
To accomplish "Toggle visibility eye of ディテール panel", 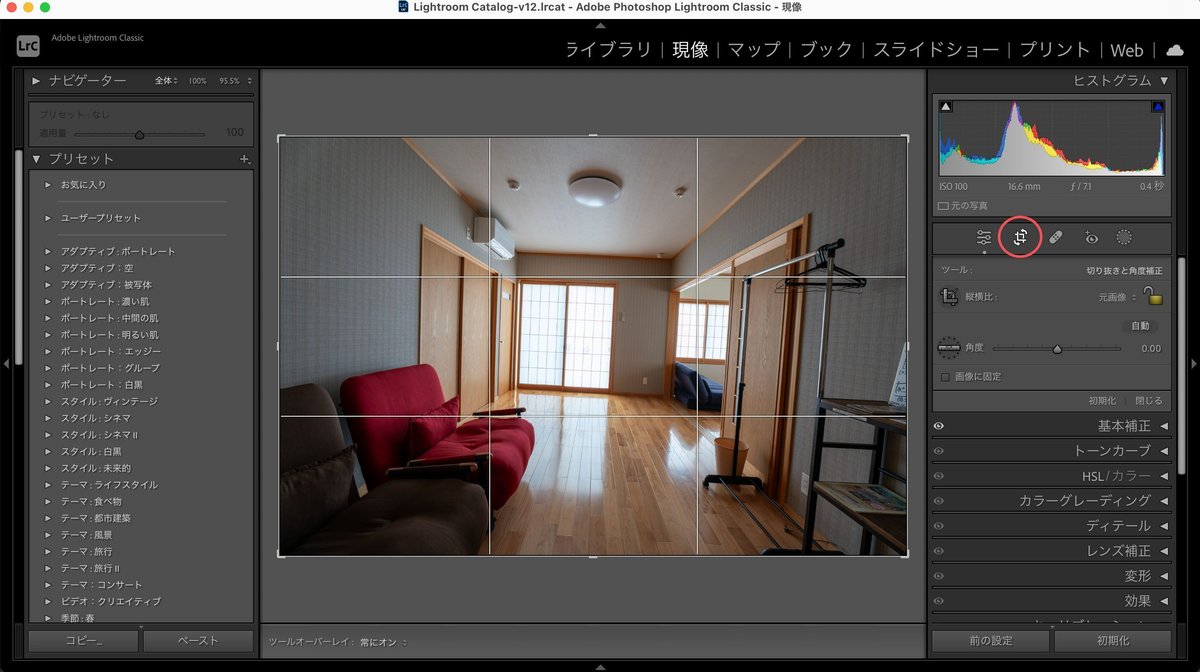I will coord(939,526).
